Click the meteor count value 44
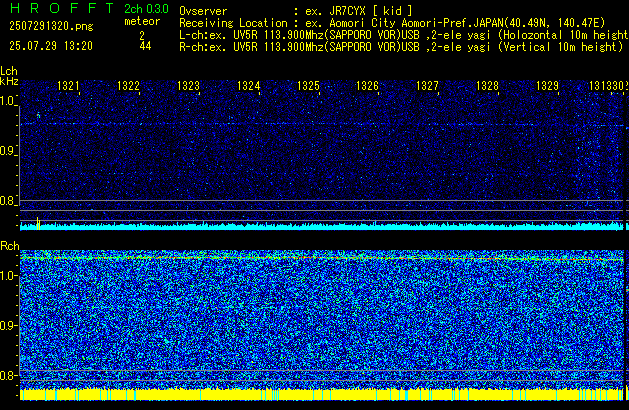Image resolution: width=629 pixels, height=410 pixels. (145, 46)
